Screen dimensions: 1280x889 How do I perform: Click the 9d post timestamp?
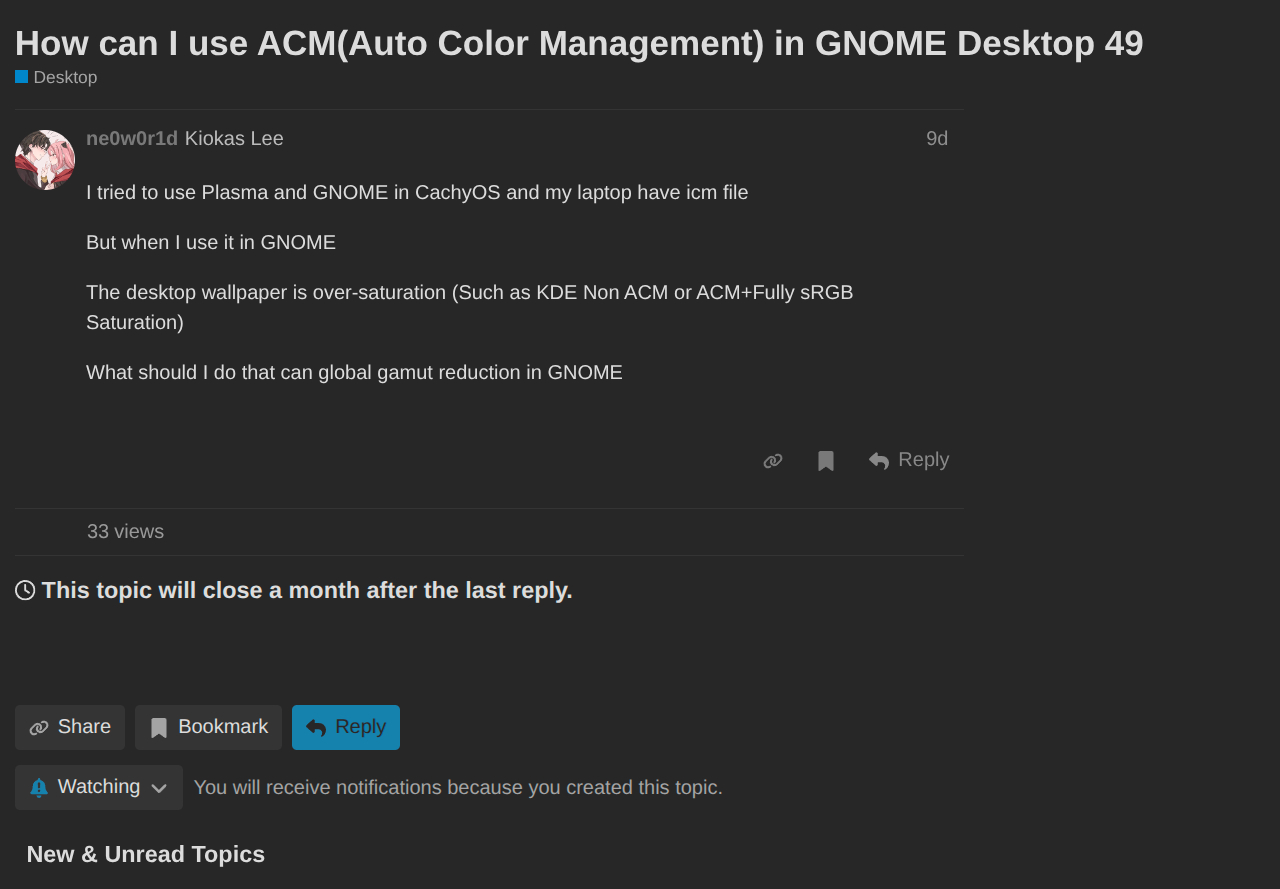click(x=937, y=139)
